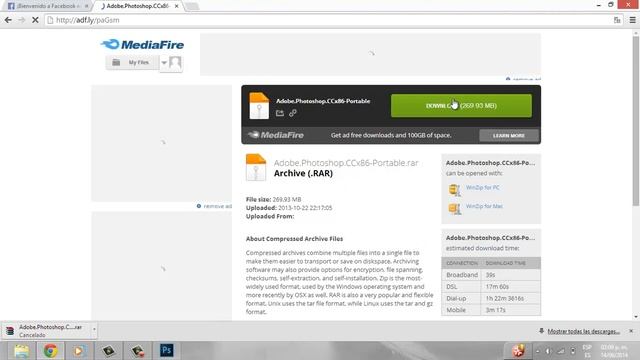Open the media player taskbar icon
Viewport: 640px width, 360px height.
[79, 351]
